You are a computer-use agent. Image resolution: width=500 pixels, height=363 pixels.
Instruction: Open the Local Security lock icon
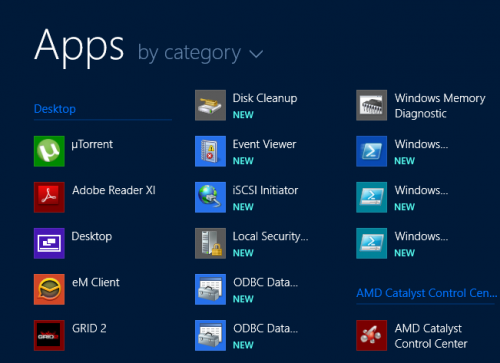[x=210, y=243]
